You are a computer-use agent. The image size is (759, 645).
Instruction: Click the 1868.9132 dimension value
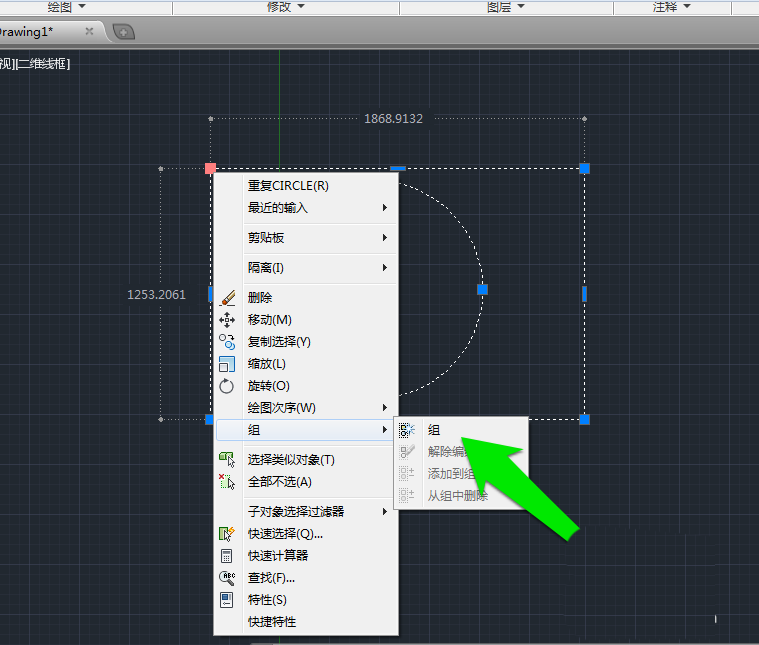[394, 119]
